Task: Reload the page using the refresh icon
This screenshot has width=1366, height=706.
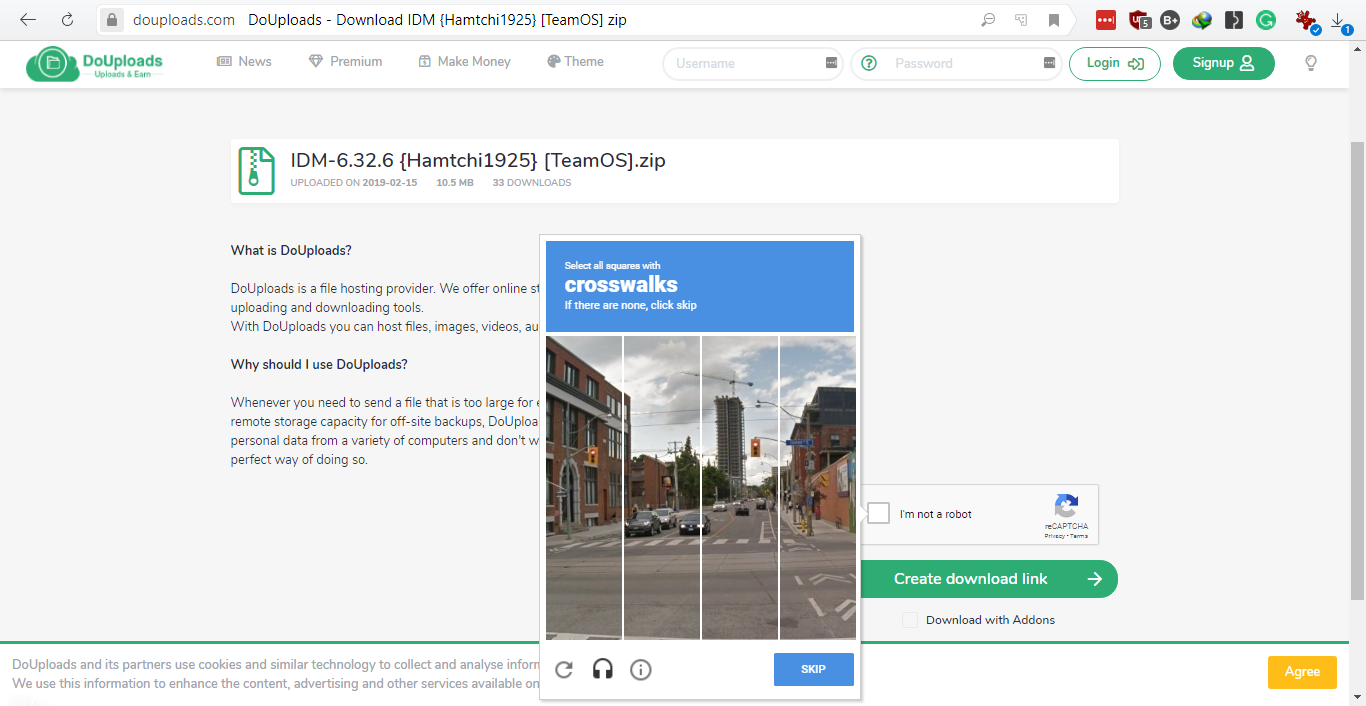Action: pyautogui.click(x=67, y=20)
